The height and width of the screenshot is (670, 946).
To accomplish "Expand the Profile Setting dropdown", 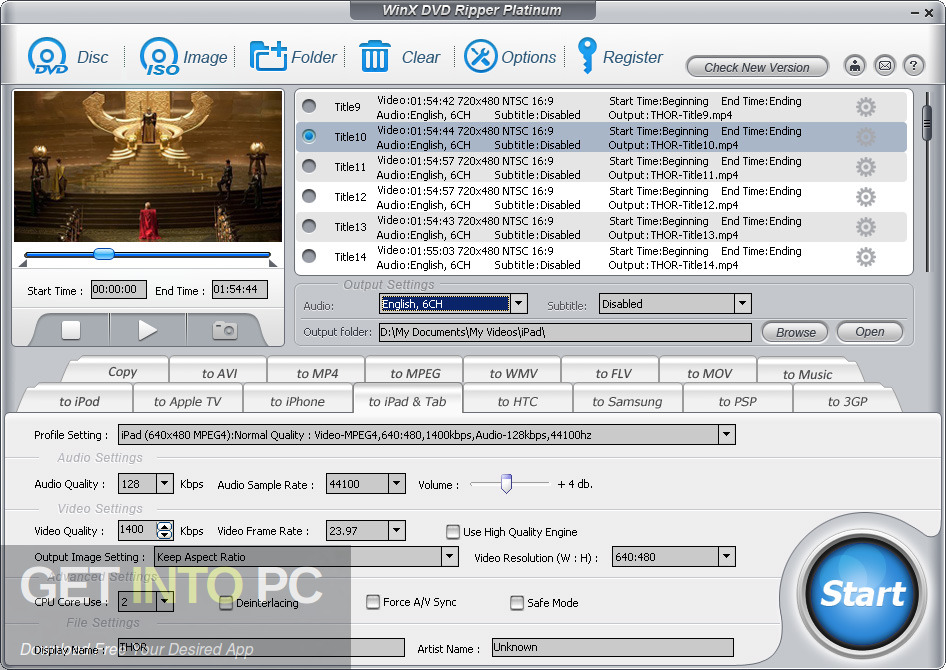I will (x=726, y=434).
